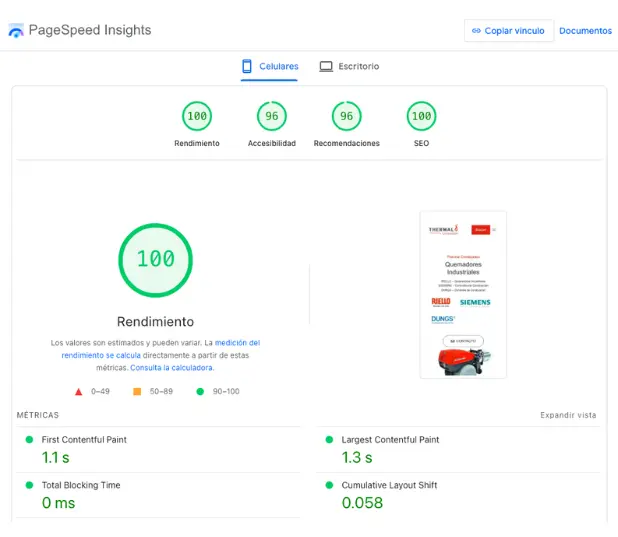Screen dimensions: 618x537
Task: Click the 1.3 s metric value
Action: pos(357,458)
